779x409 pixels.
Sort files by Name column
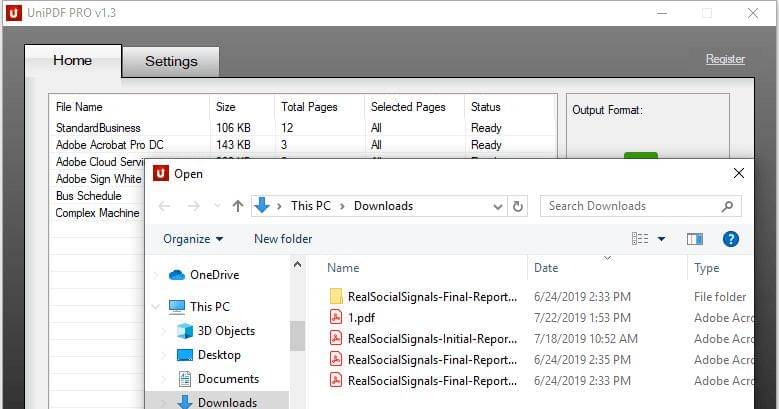(343, 268)
